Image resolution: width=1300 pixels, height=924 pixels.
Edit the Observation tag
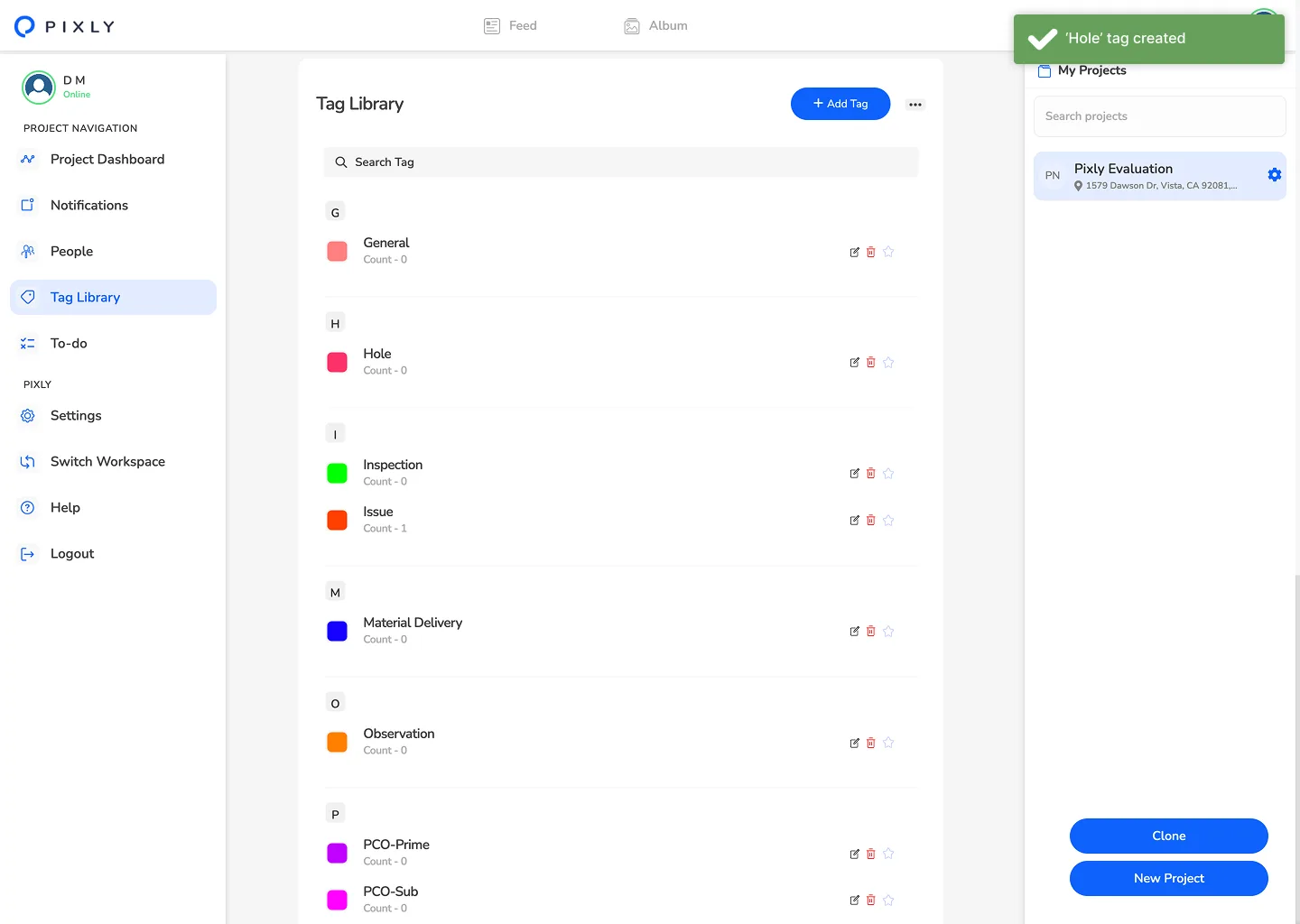[854, 743]
